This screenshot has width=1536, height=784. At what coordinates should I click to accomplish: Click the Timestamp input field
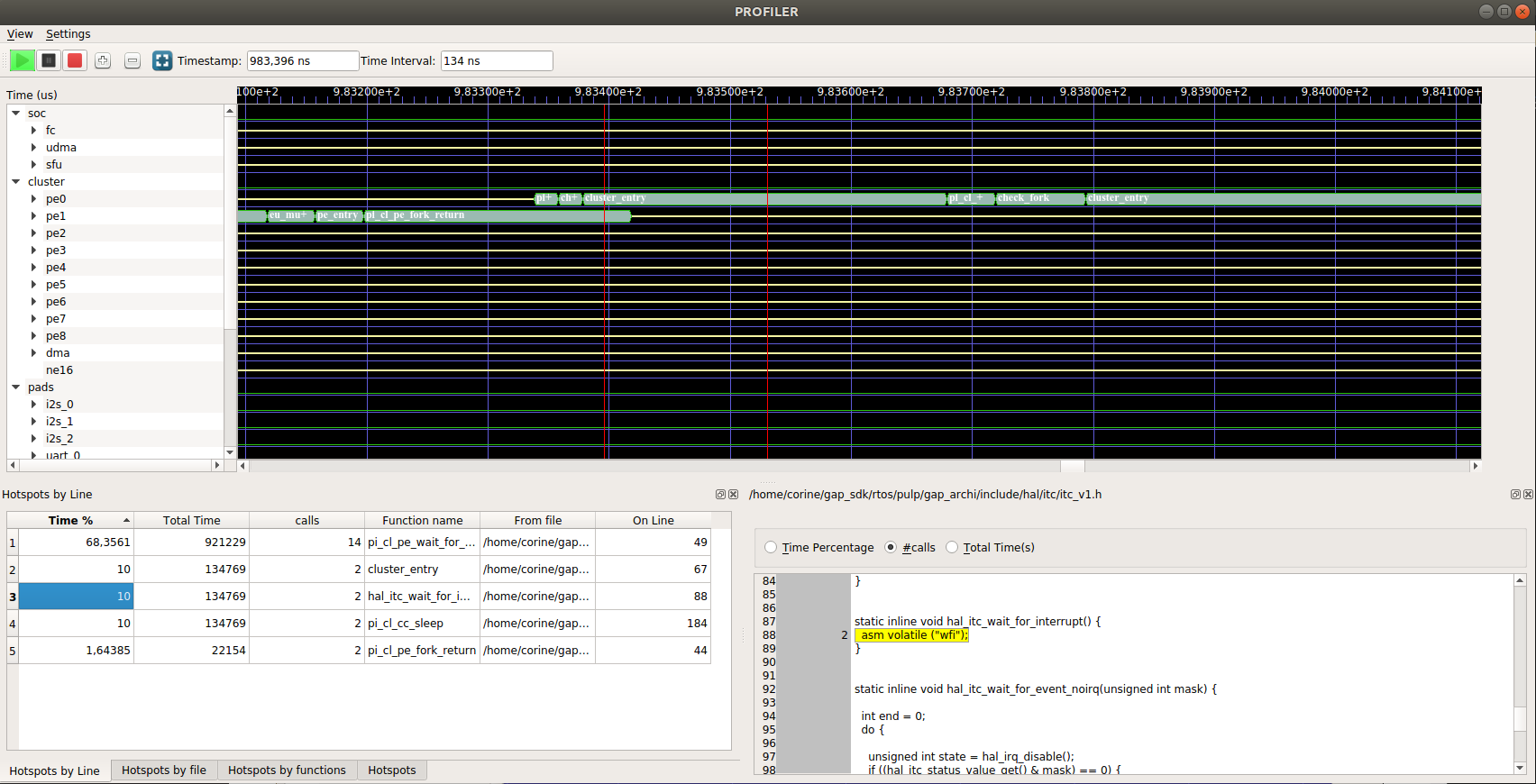[x=303, y=60]
